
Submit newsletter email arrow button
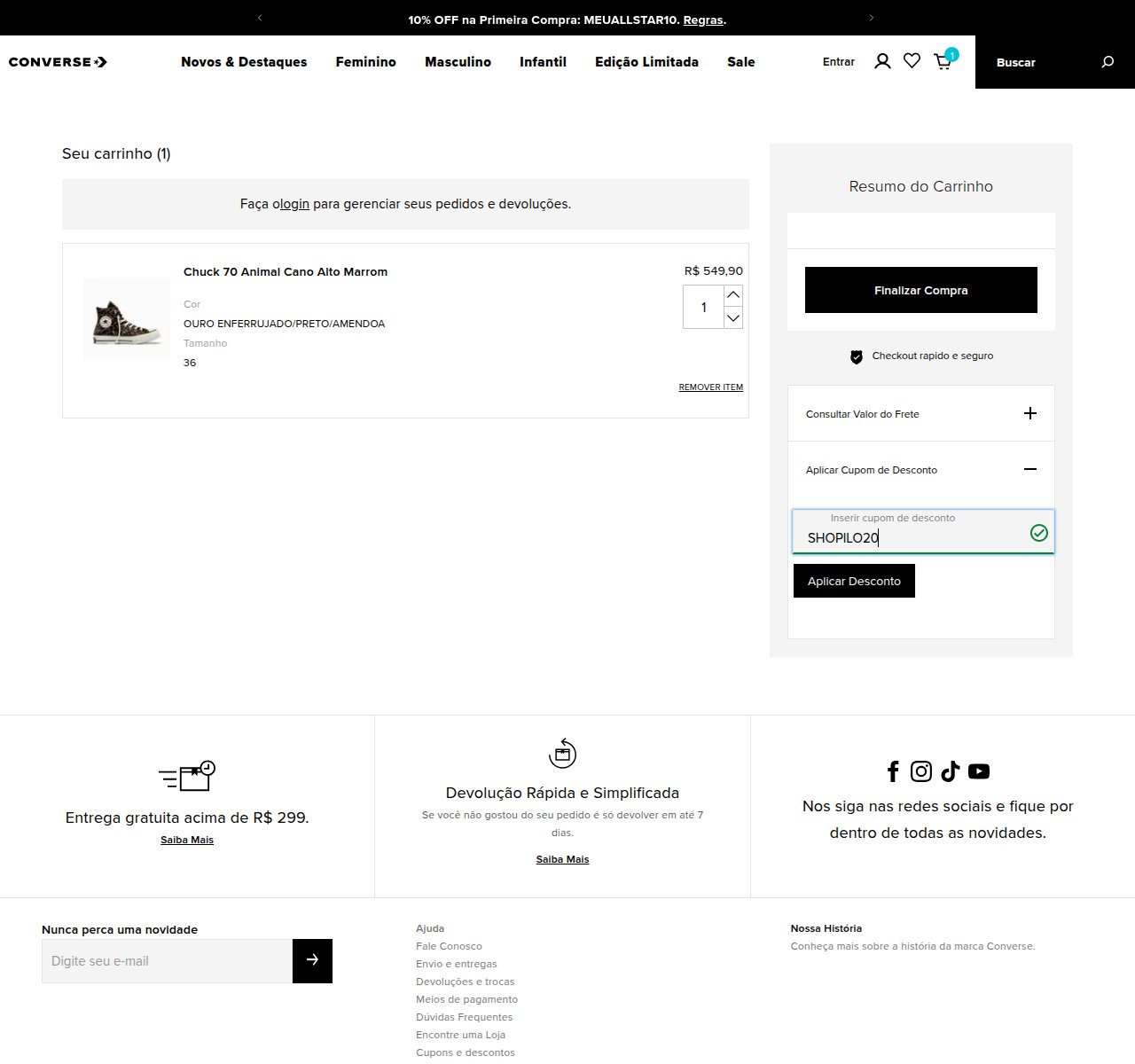tap(312, 960)
